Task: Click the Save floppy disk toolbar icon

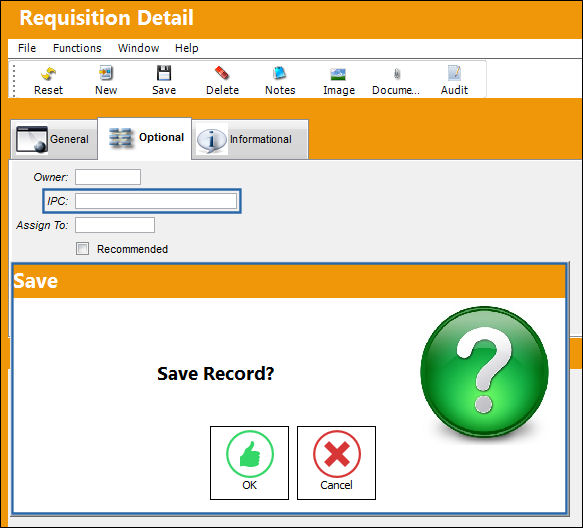Action: (x=164, y=80)
